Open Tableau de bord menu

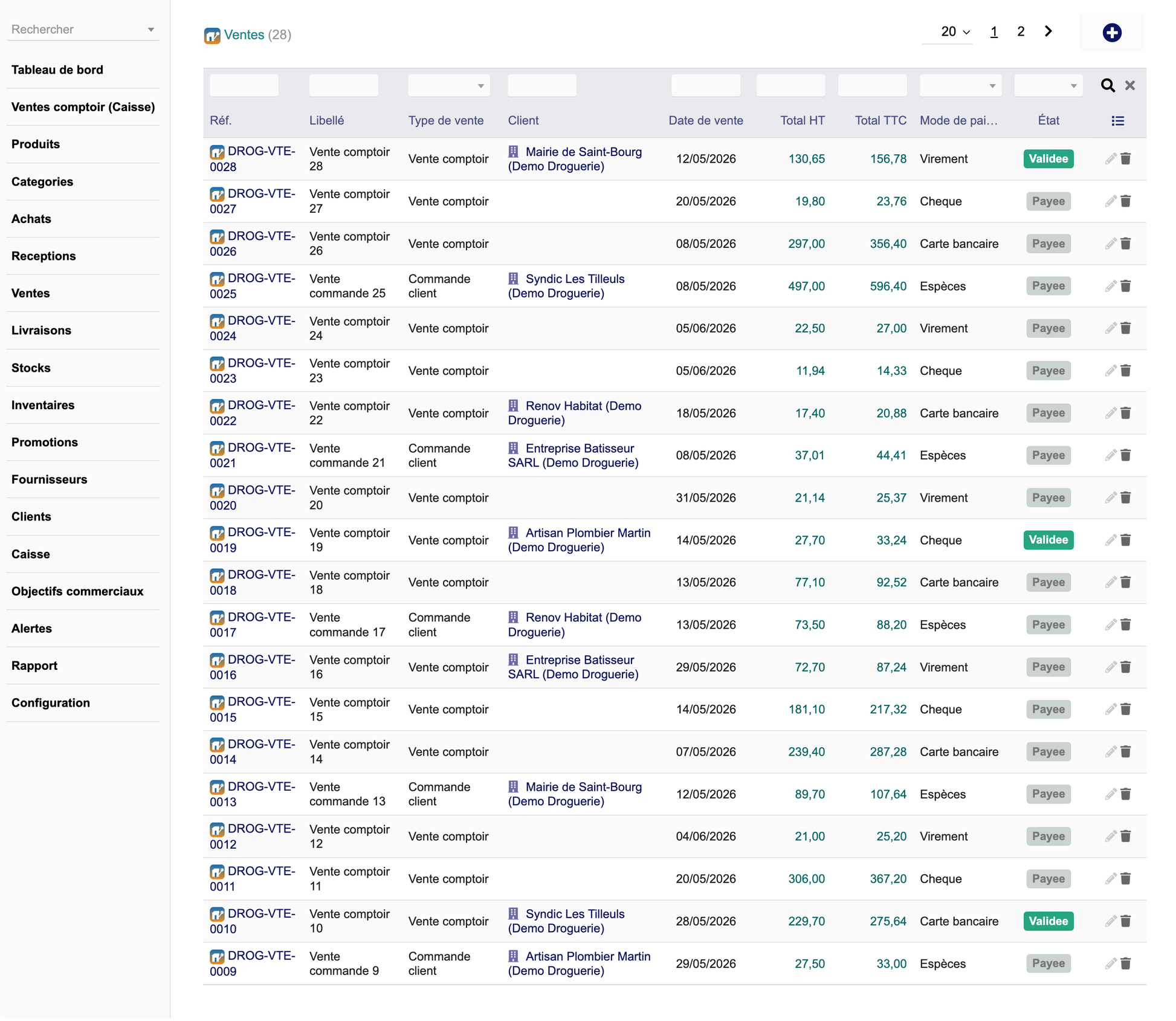pos(57,70)
